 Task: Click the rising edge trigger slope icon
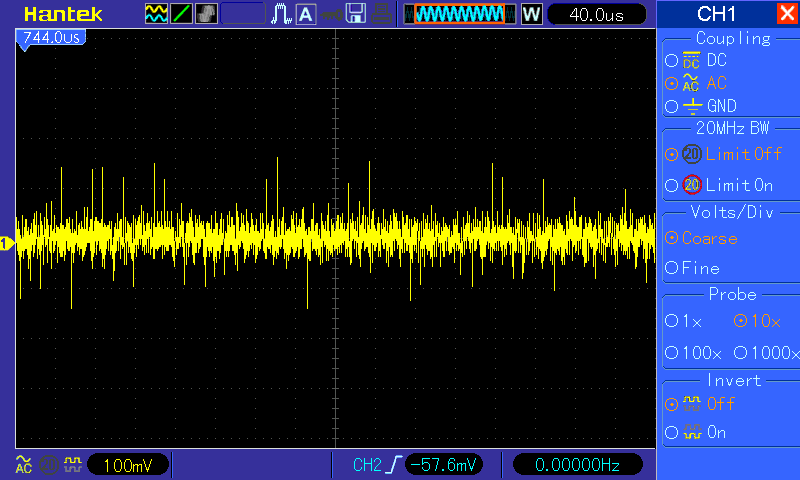(394, 465)
